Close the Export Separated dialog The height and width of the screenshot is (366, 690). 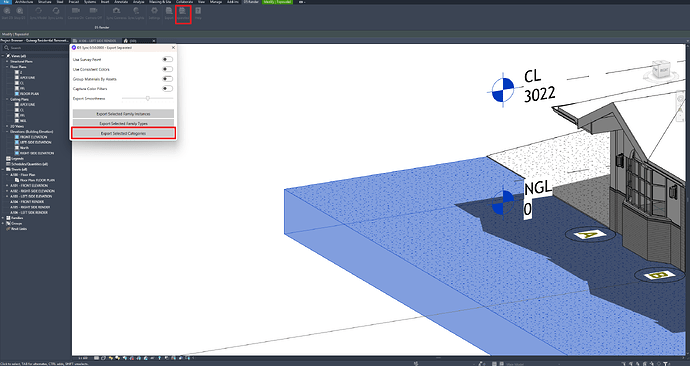pos(173,48)
